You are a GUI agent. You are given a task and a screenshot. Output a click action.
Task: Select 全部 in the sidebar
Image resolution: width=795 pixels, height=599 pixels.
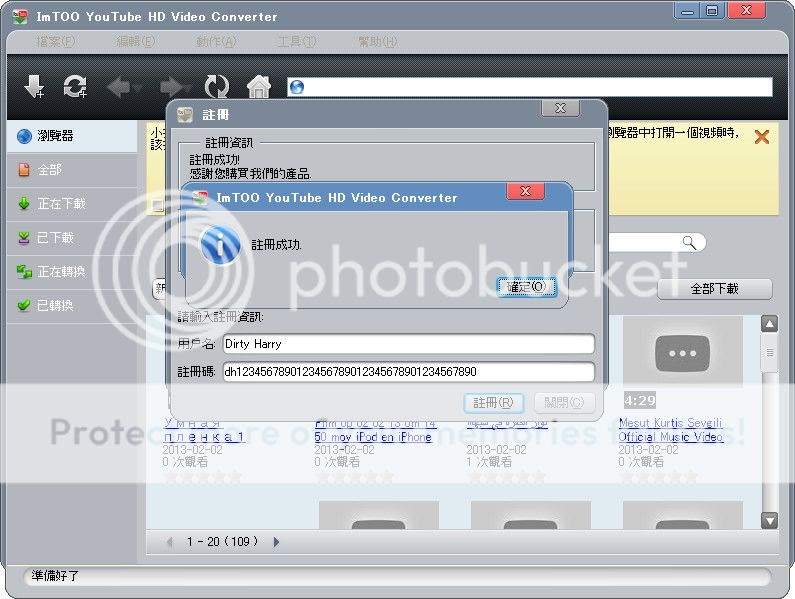[x=72, y=170]
